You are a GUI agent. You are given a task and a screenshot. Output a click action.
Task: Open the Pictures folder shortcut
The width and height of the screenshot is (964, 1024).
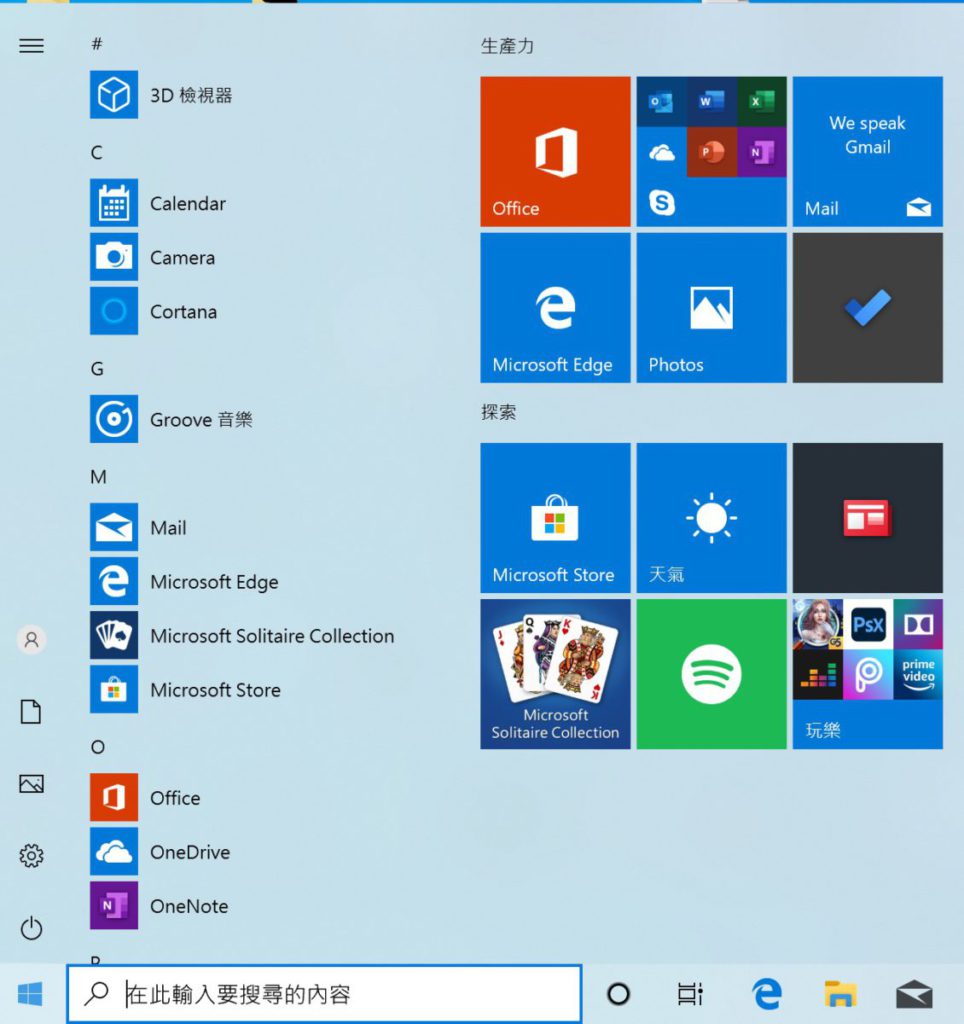31,784
